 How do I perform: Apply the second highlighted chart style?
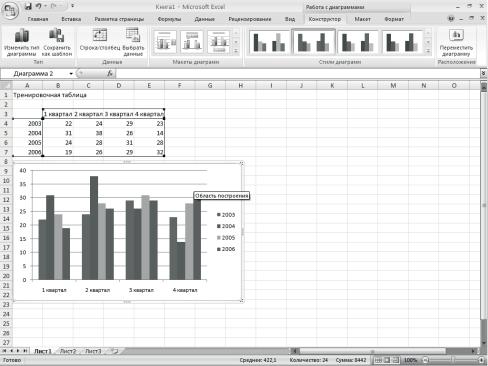[313, 42]
